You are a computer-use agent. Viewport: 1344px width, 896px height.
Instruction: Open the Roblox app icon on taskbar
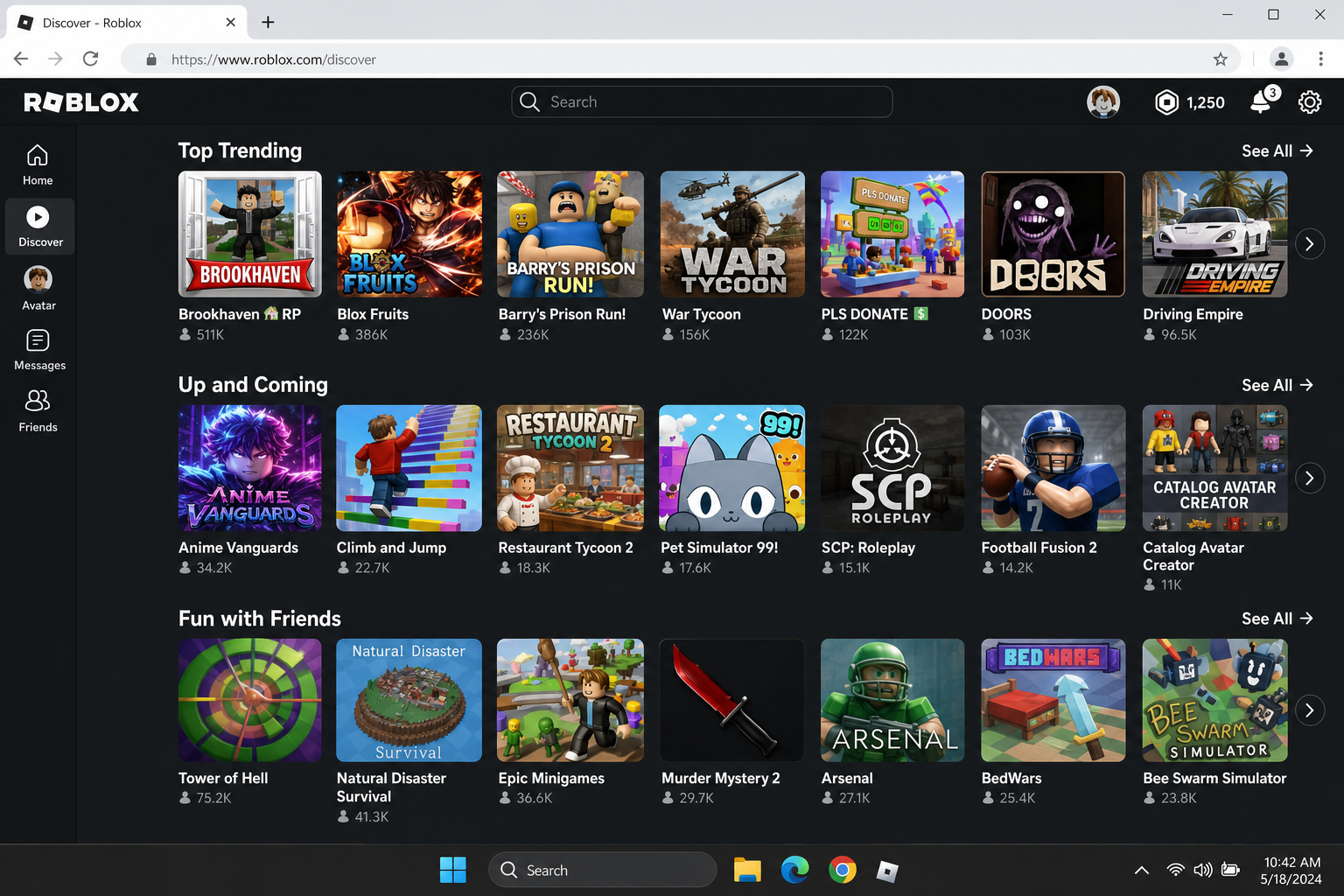click(887, 871)
